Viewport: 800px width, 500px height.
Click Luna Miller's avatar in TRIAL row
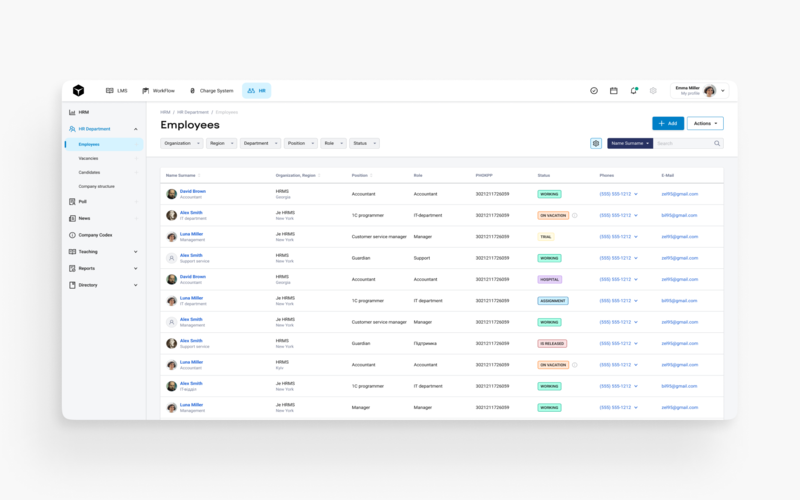[x=171, y=237]
